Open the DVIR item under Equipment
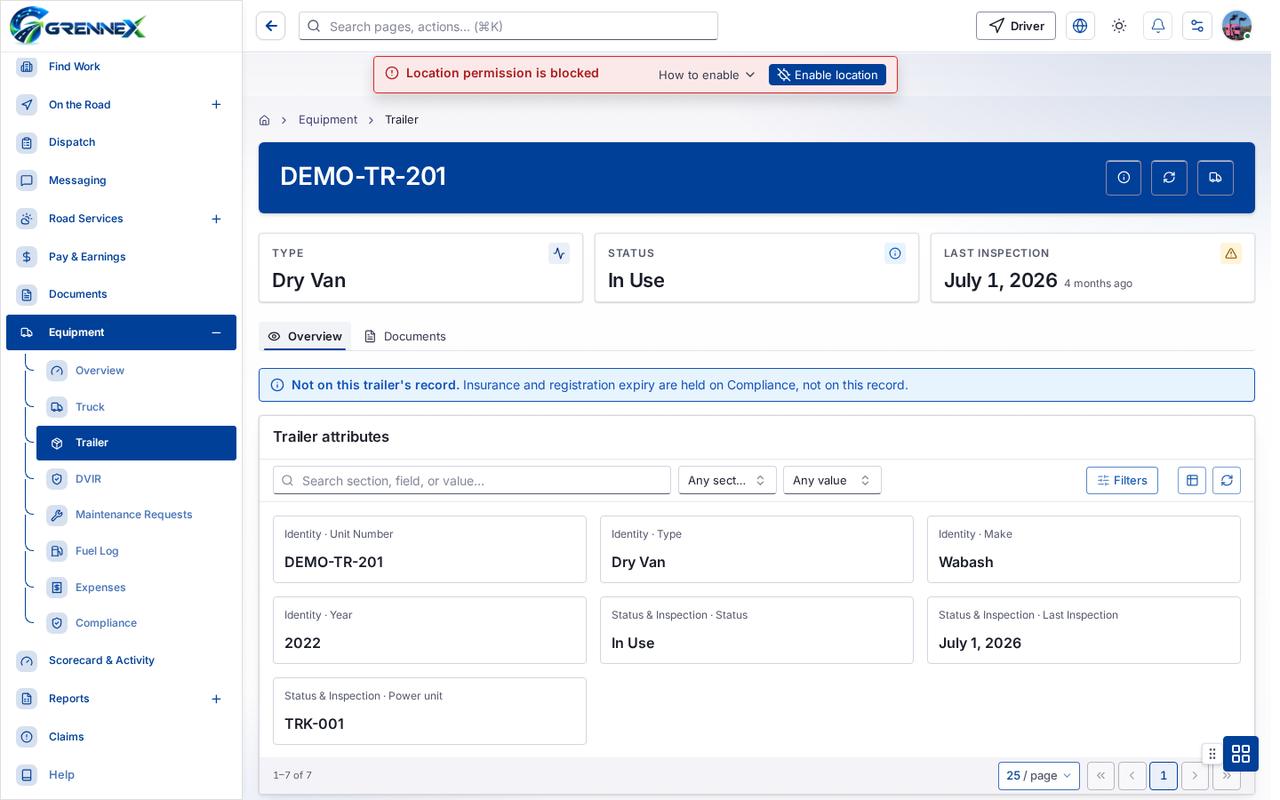 tap(136, 479)
